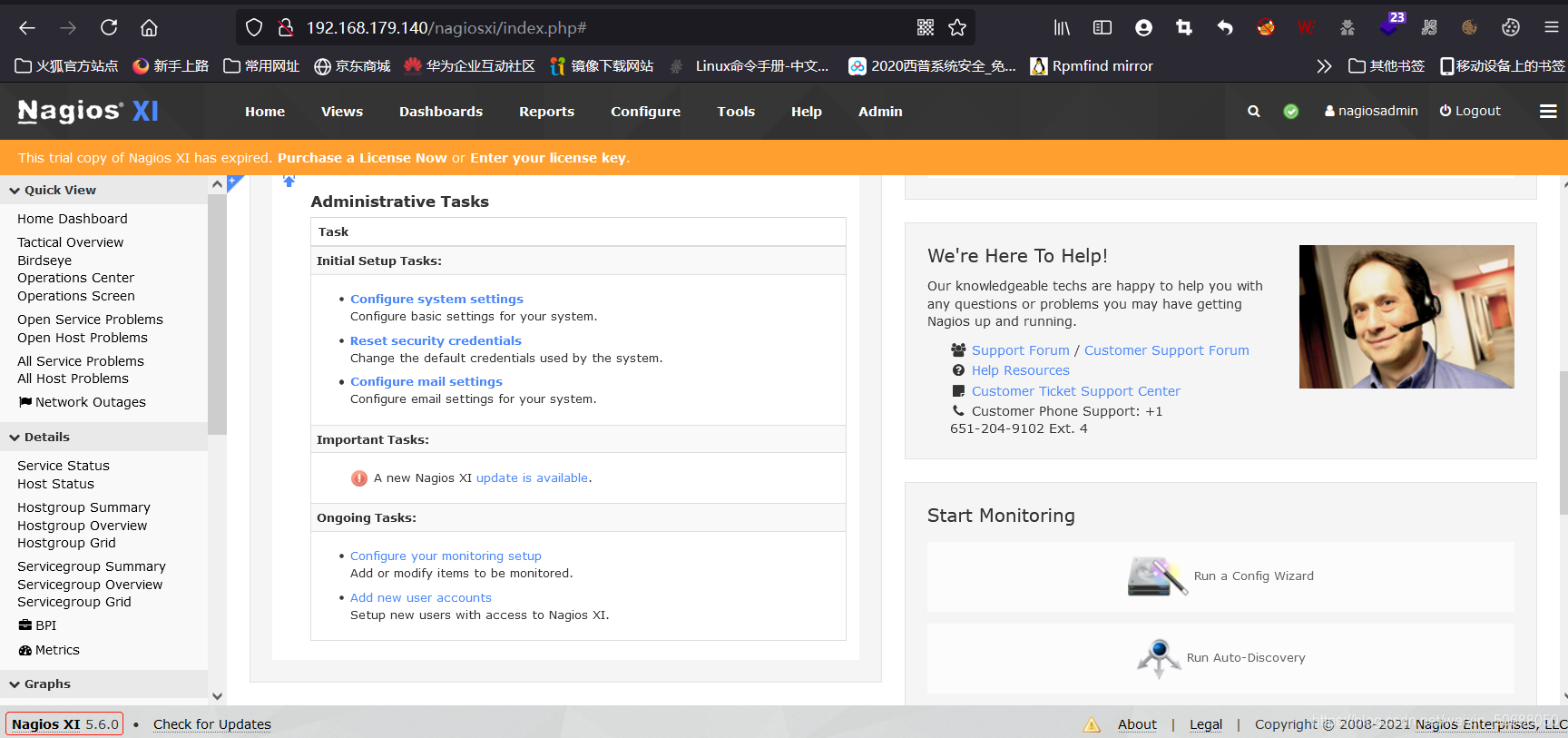The width and height of the screenshot is (1568, 738).
Task: Click the insecure connection lock icon
Action: [x=286, y=28]
